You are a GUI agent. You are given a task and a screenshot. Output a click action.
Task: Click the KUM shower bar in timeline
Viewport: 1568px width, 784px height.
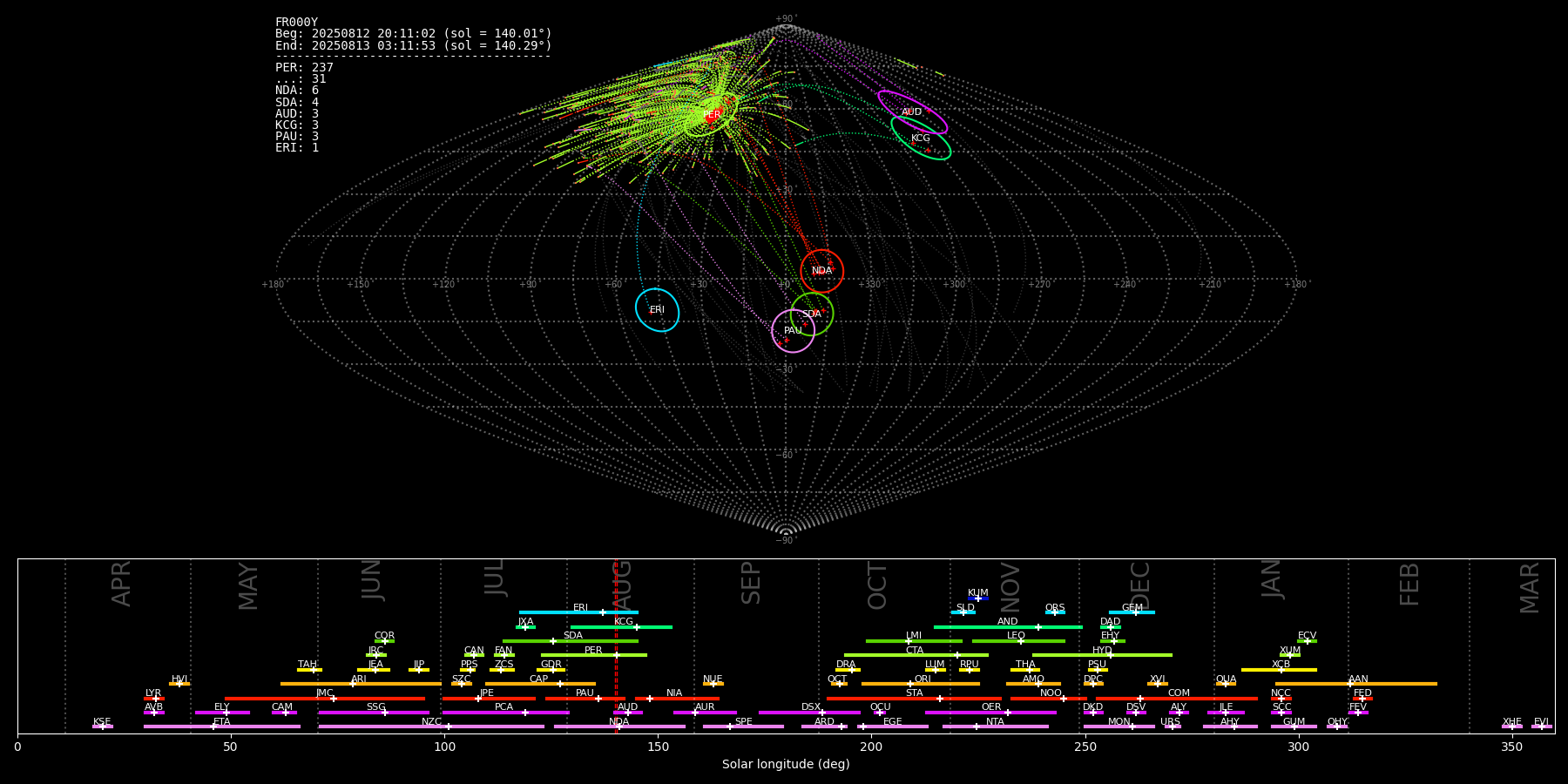978,598
